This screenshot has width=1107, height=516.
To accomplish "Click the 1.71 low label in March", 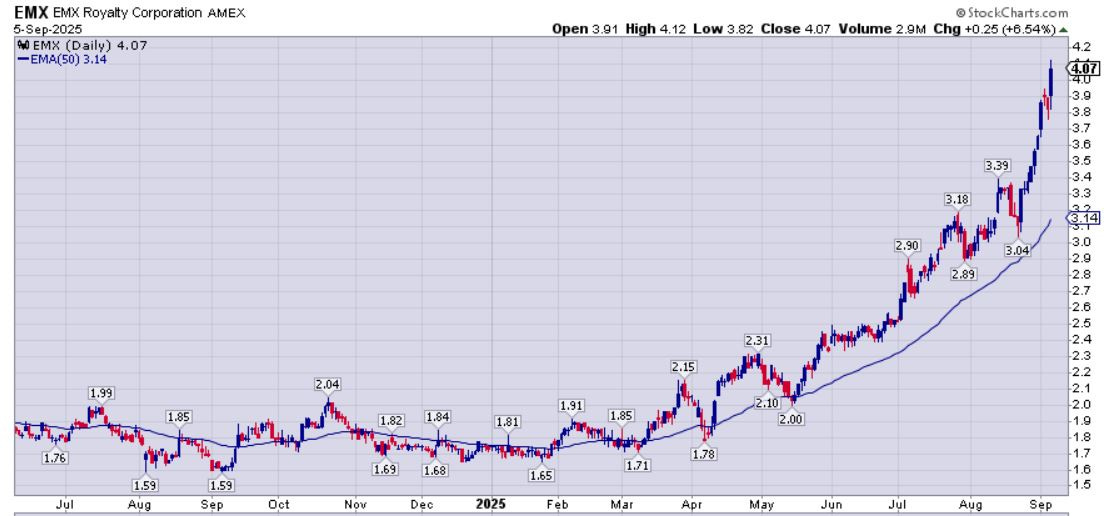I will click(638, 466).
